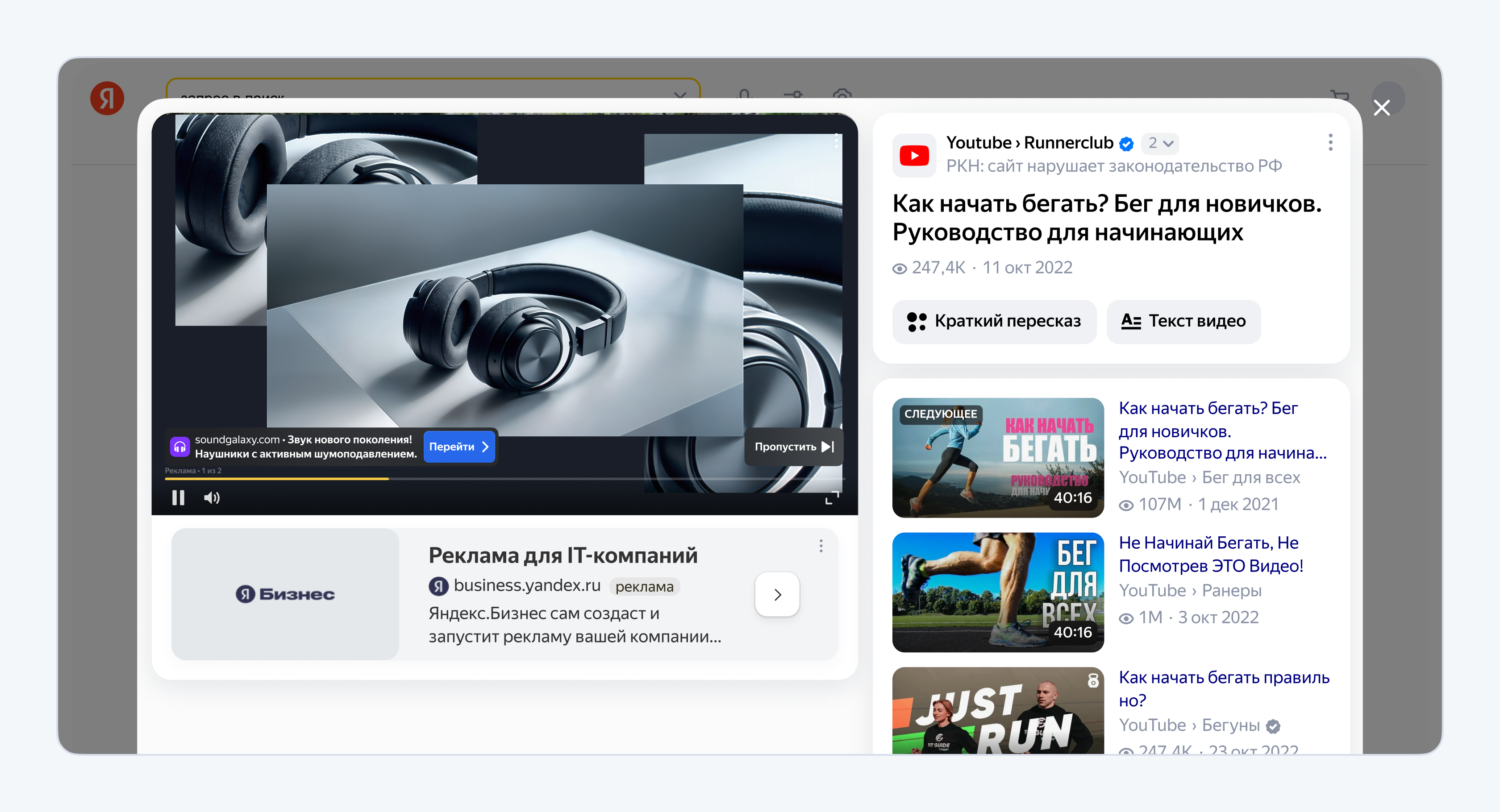
Task: Click arrow button on IT-компаний ad card
Action: (777, 594)
